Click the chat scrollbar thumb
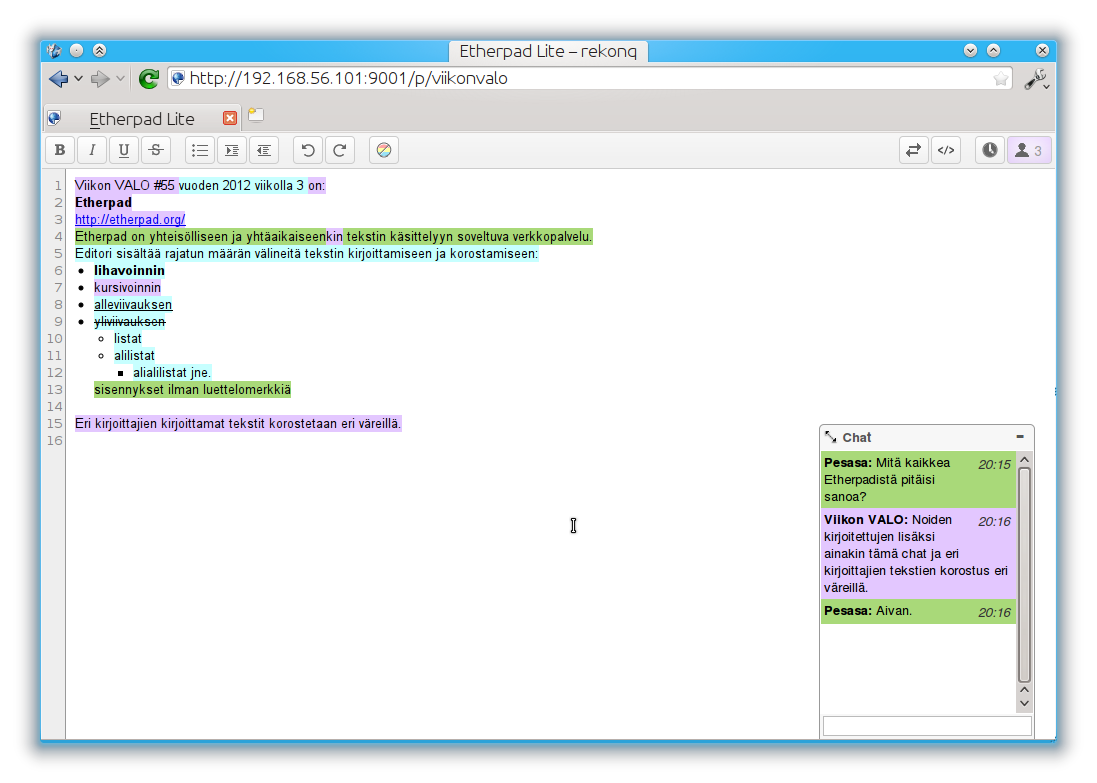1097x783 pixels. tap(1024, 574)
